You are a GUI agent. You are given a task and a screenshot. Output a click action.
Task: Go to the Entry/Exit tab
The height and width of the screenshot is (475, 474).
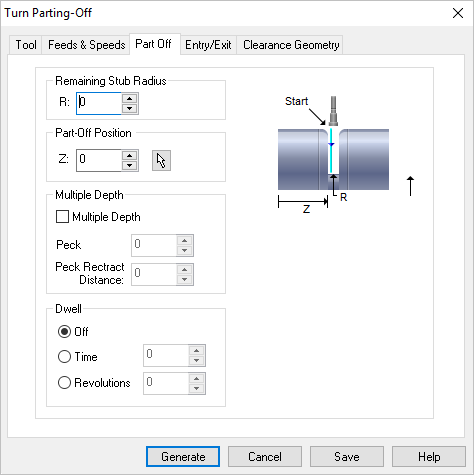click(208, 45)
